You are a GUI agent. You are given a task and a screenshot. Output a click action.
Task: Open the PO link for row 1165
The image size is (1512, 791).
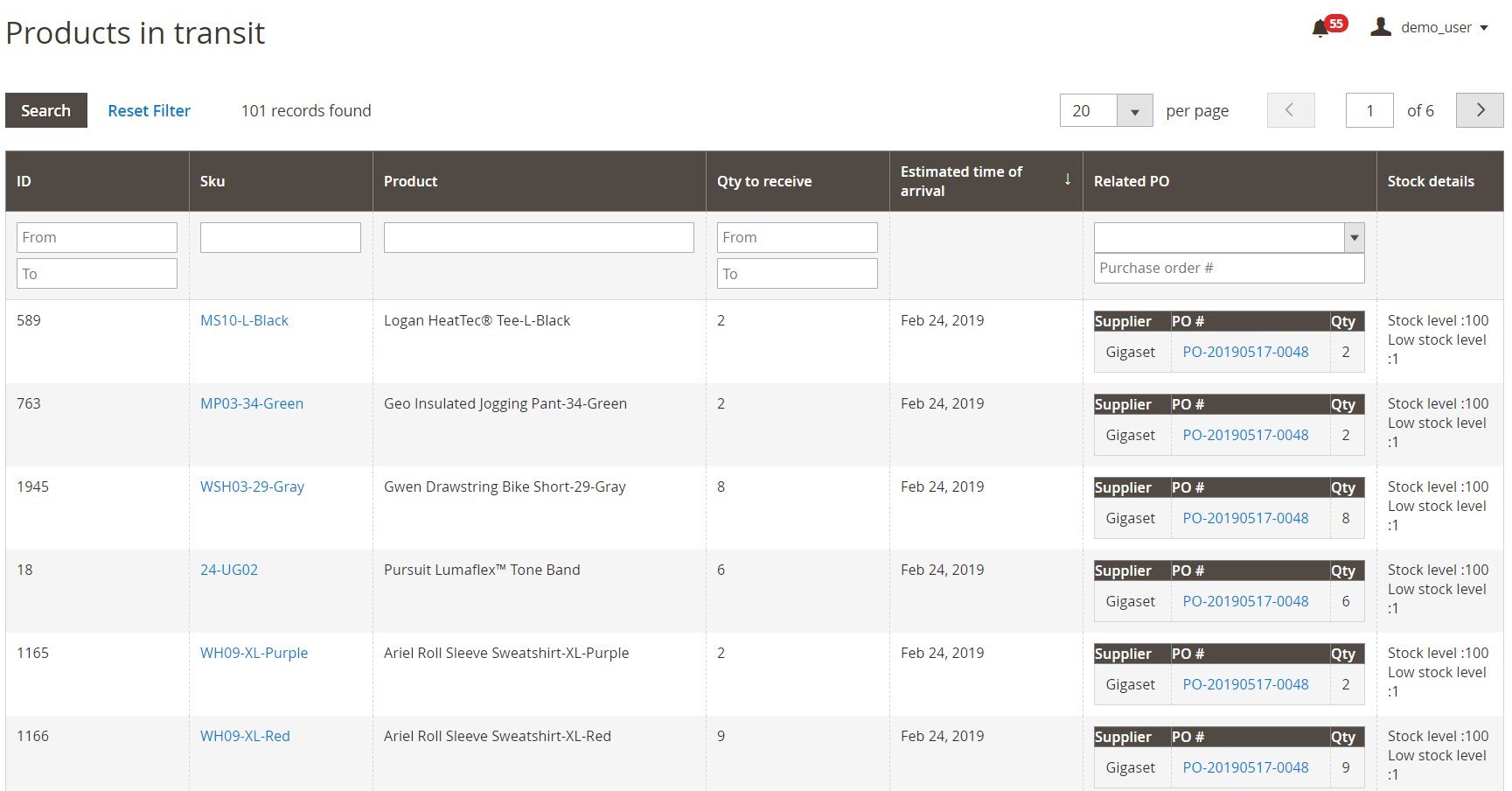(1245, 684)
